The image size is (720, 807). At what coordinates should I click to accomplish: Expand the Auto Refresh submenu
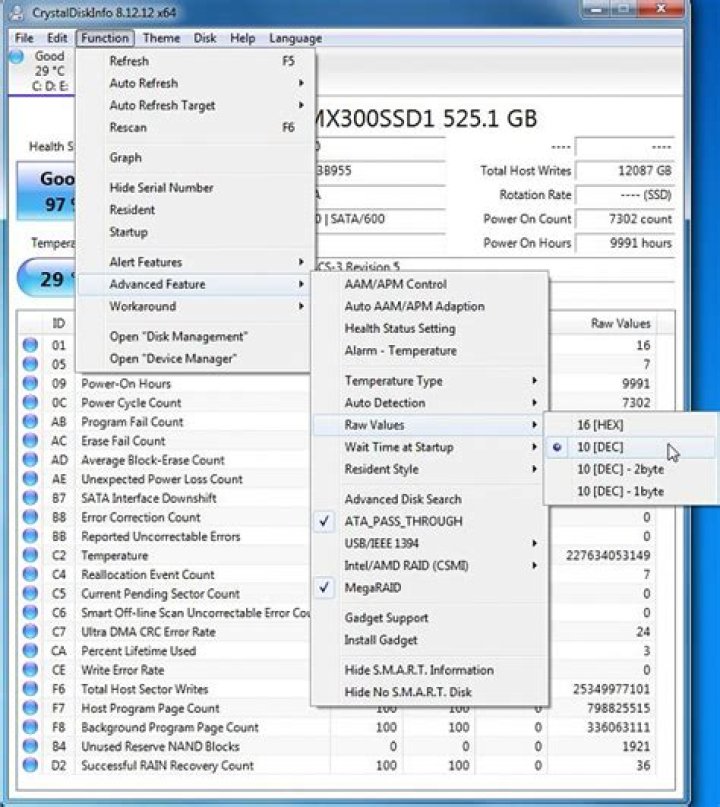[x=195, y=83]
